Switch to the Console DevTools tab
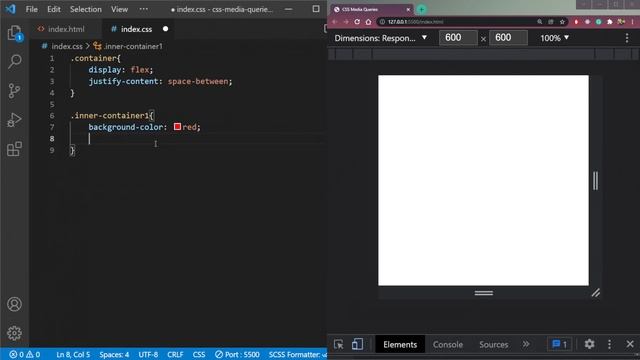The image size is (640, 360). [448, 344]
